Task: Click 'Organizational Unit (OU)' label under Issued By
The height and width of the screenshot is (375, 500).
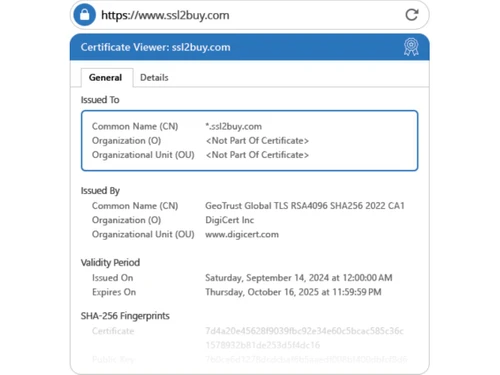Action: [x=143, y=234]
